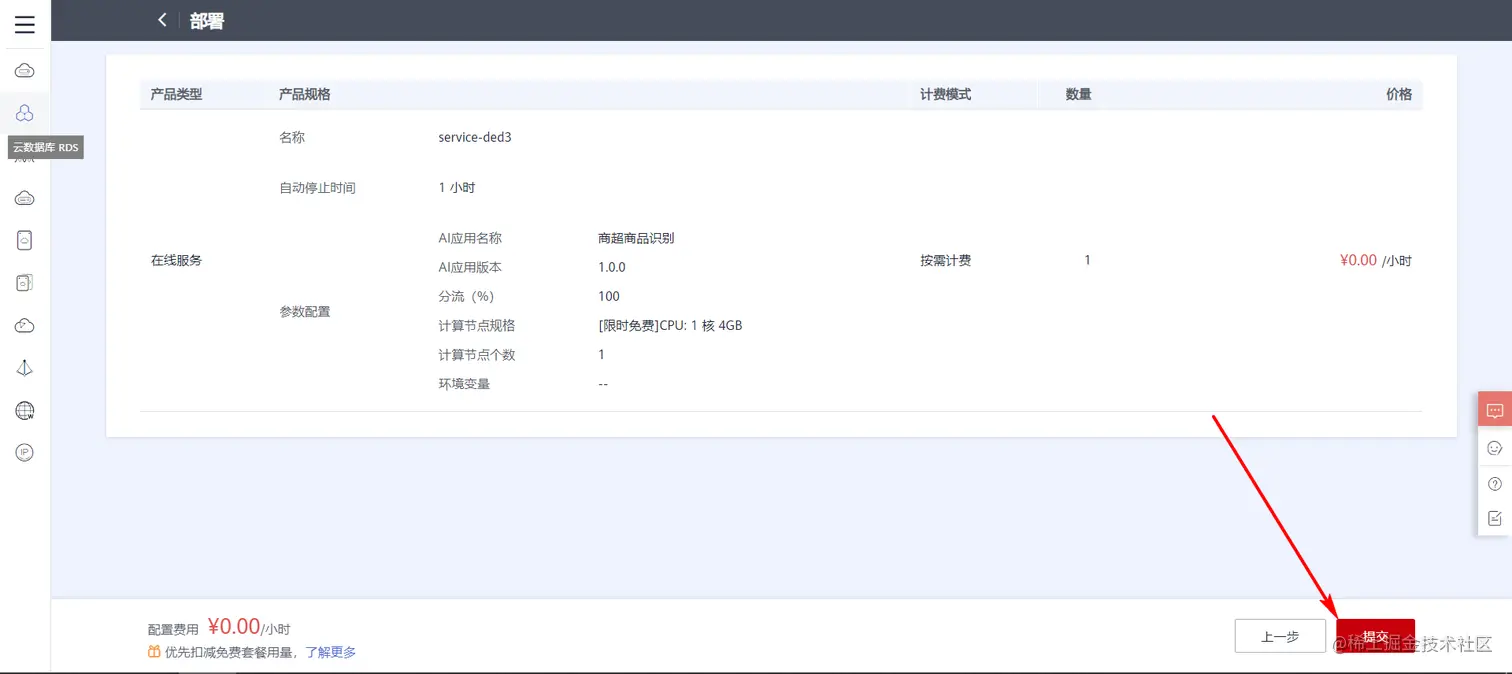Click the pencil edit icon on the right edge
This screenshot has width=1512, height=674.
(1495, 518)
